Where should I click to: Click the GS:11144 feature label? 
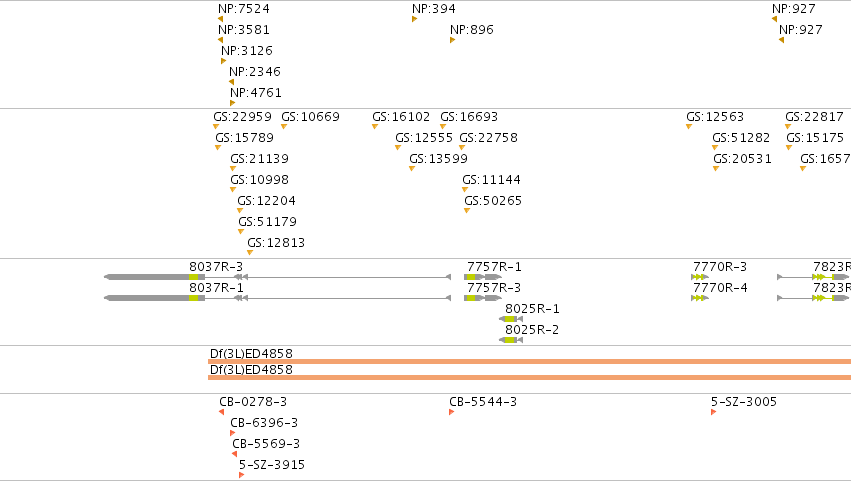pos(491,180)
